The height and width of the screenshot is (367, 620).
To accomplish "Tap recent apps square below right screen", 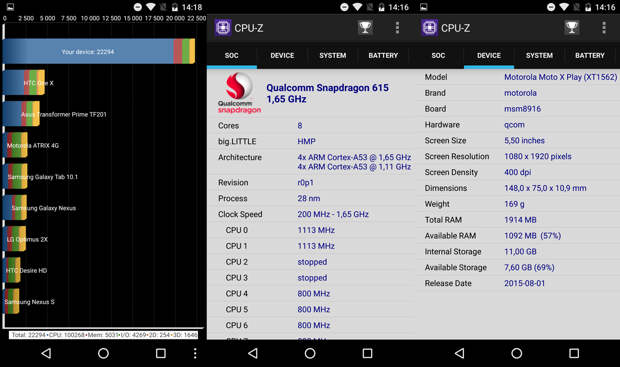I will pos(574,353).
